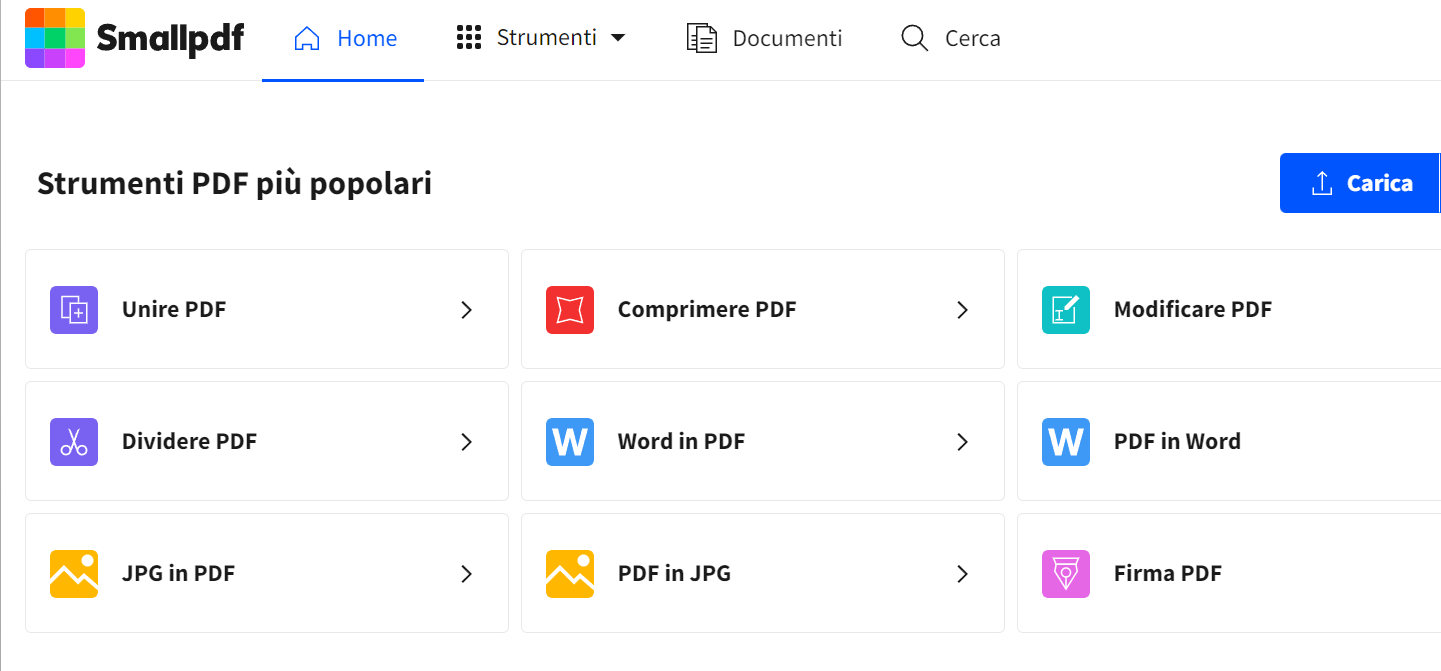Screen dimensions: 1441x671
Task: Click the Dividere PDF scissors icon
Action: coord(74,442)
